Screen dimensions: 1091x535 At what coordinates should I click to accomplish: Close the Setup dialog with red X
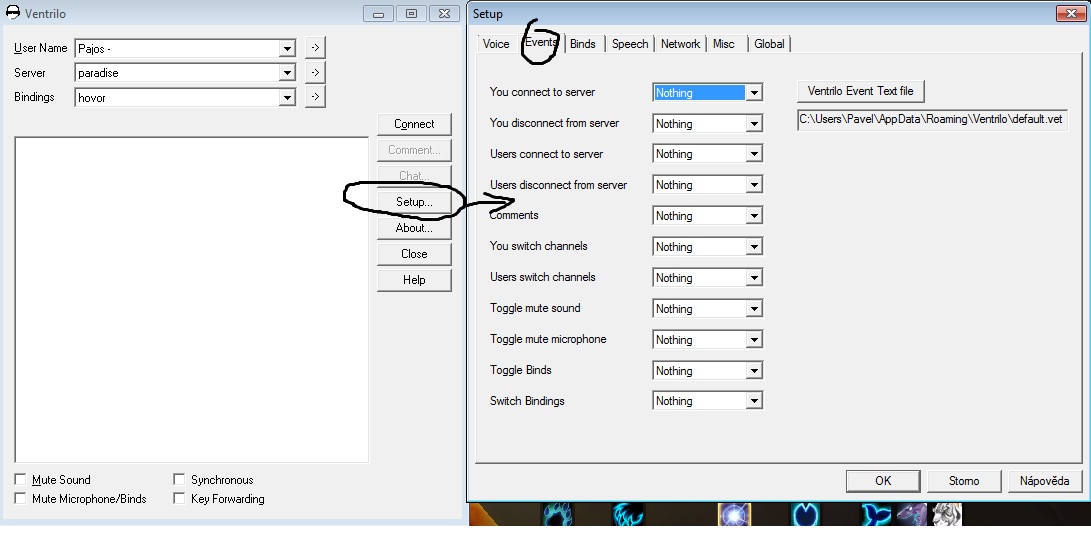click(x=1071, y=13)
